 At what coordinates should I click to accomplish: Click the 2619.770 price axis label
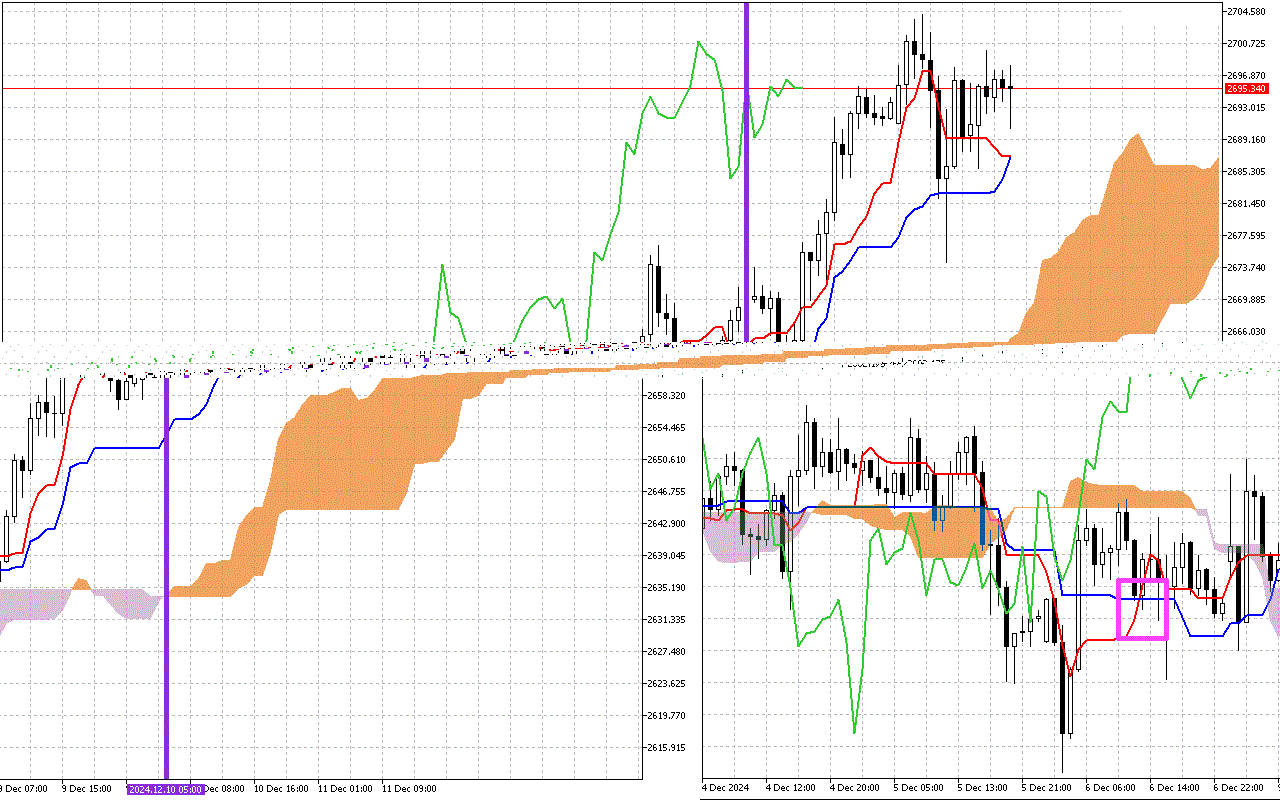[x=666, y=716]
